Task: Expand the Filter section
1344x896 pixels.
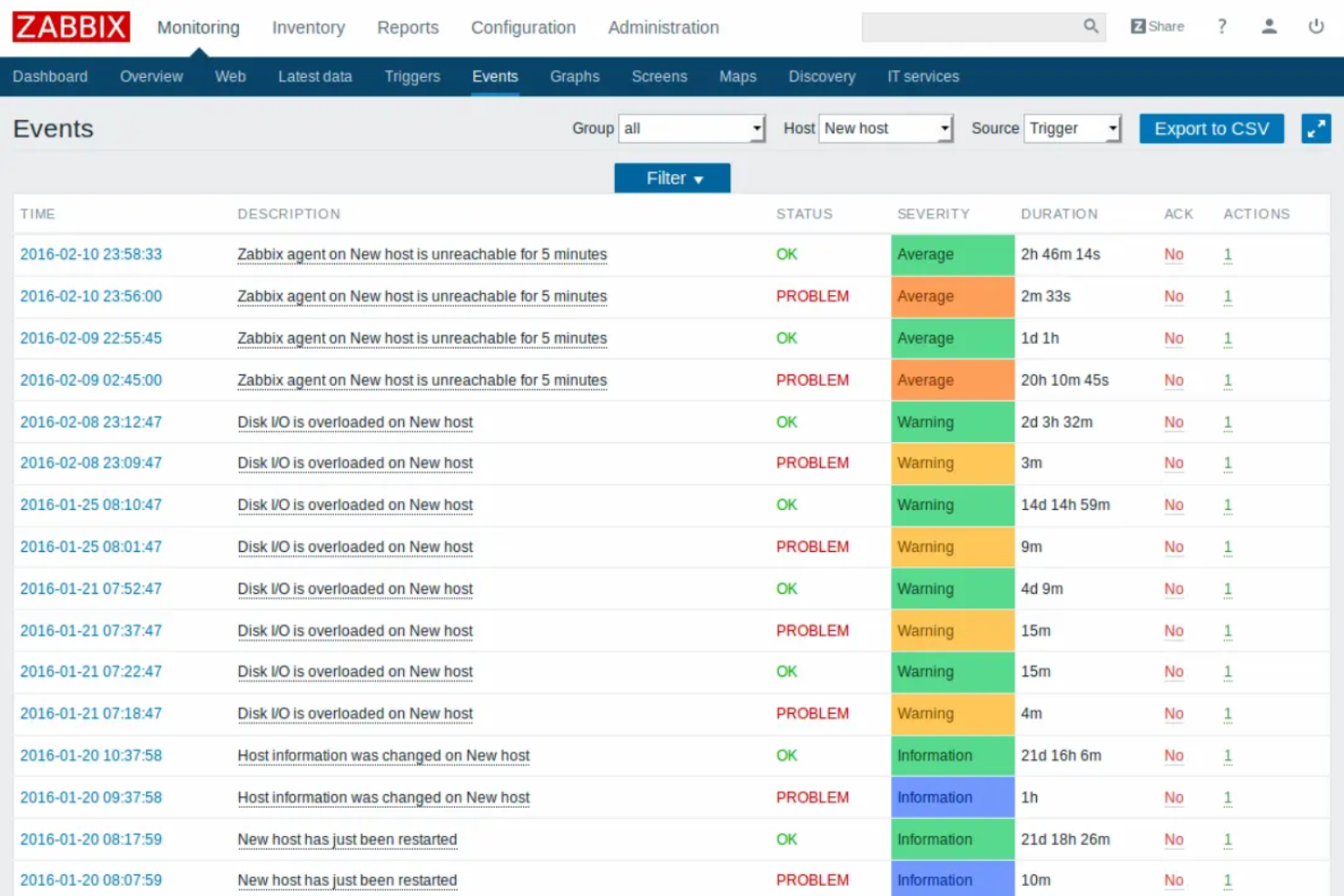Action: tap(671, 178)
